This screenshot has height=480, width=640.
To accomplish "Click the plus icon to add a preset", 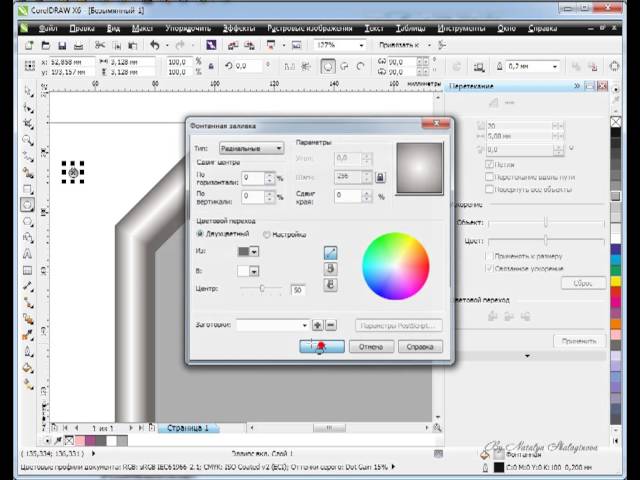I will tap(318, 325).
